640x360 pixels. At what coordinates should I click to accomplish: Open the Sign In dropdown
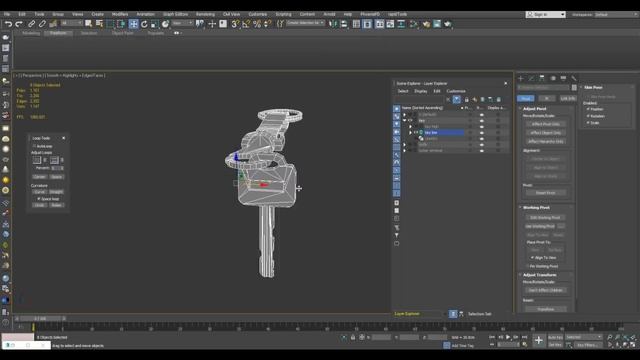click(545, 14)
